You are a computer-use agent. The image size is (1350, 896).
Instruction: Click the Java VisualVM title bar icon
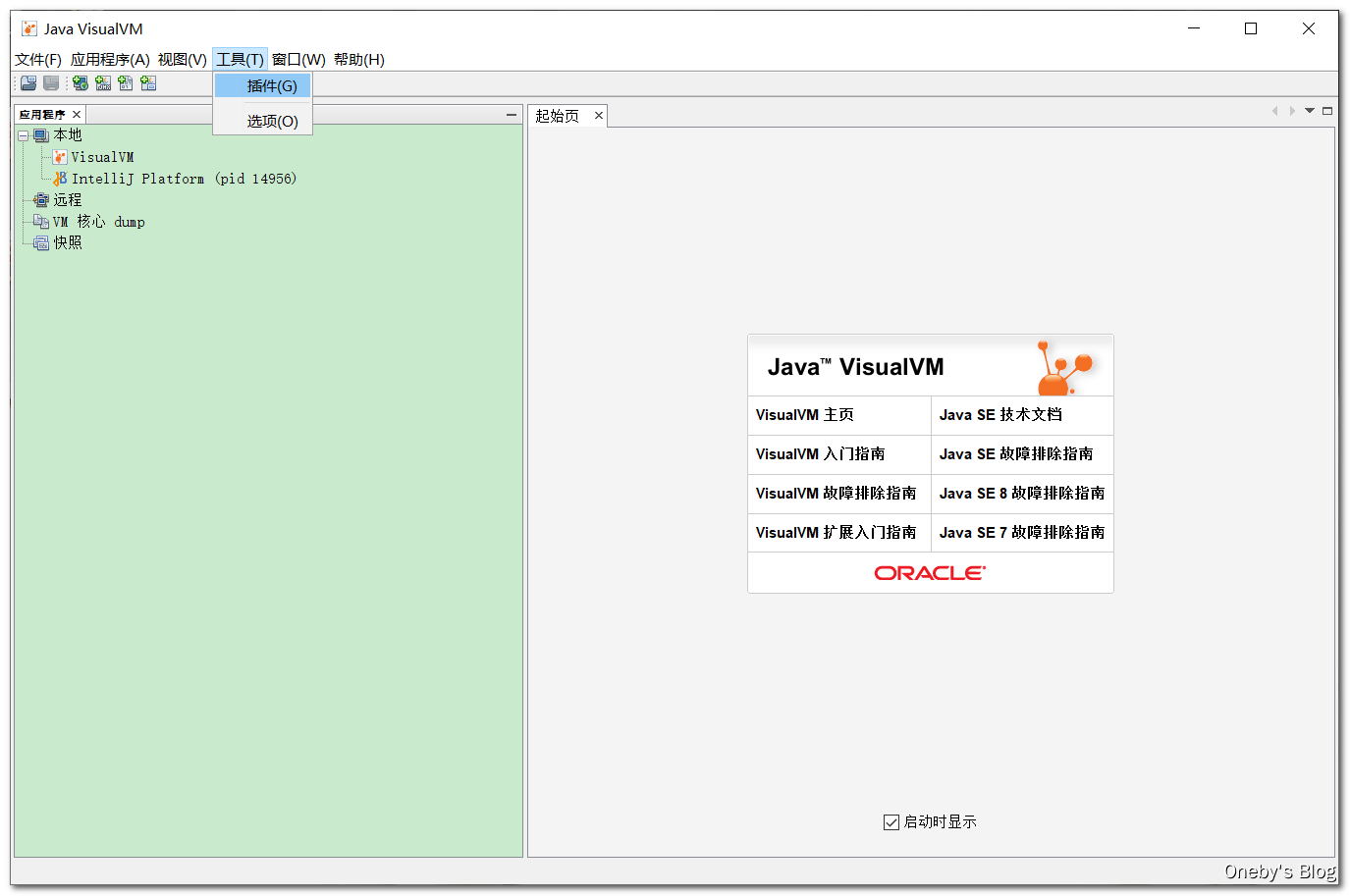click(x=29, y=29)
